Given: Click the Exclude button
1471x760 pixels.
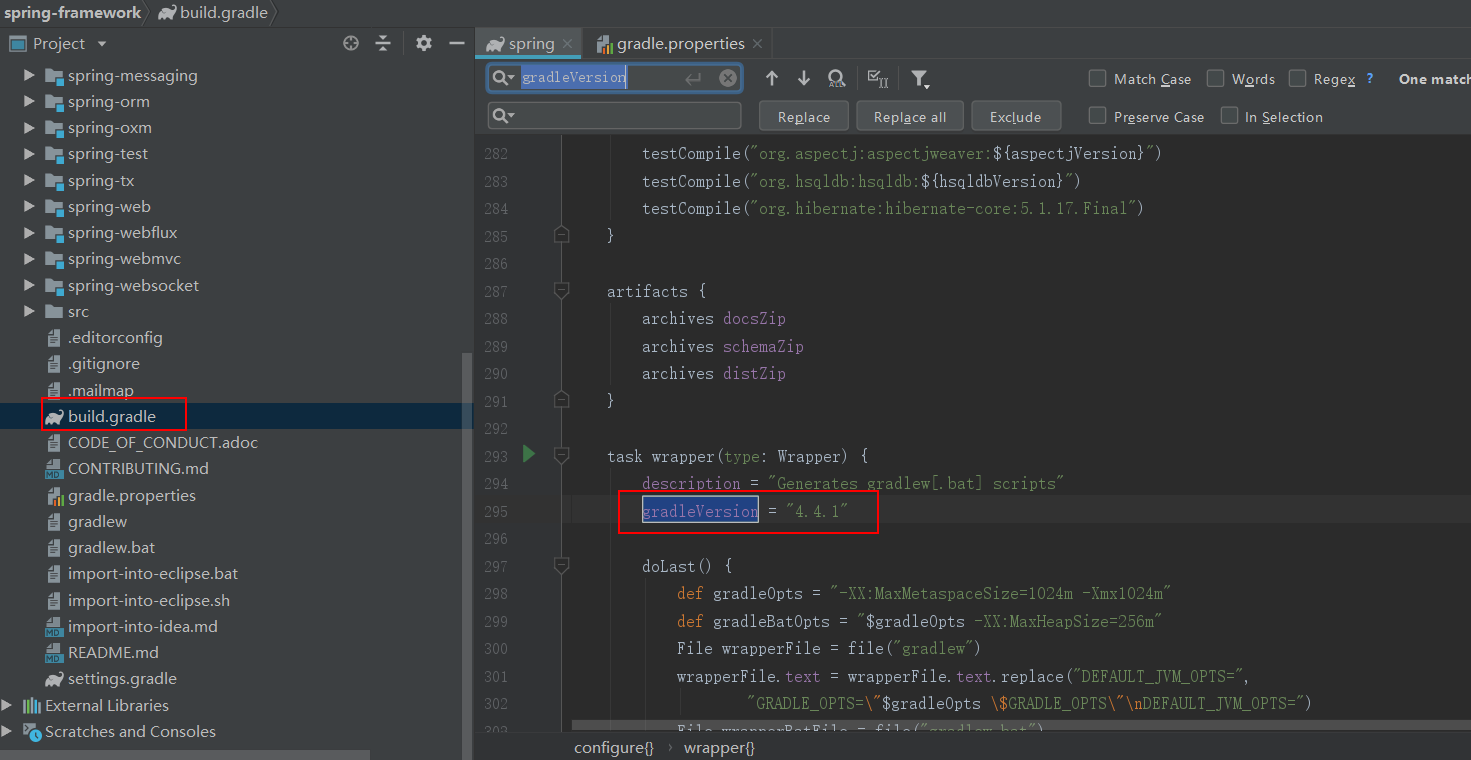Looking at the screenshot, I should tap(1016, 116).
